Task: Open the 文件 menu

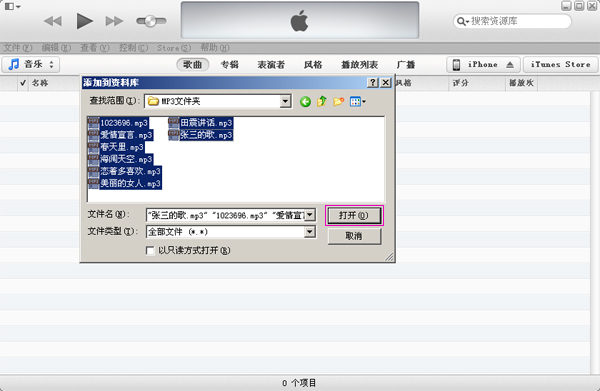Action: click(18, 48)
